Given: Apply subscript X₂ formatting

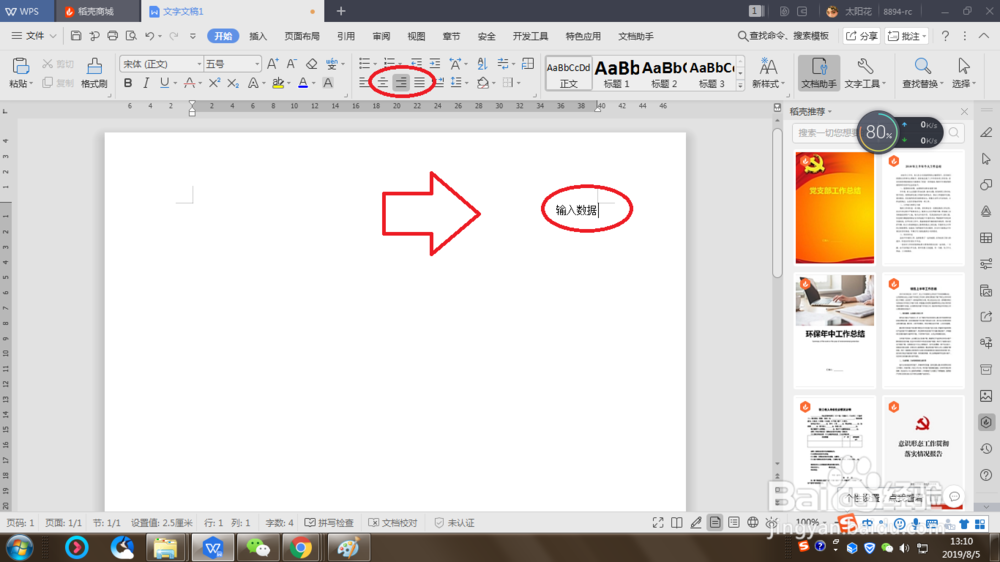Looking at the screenshot, I should (233, 83).
